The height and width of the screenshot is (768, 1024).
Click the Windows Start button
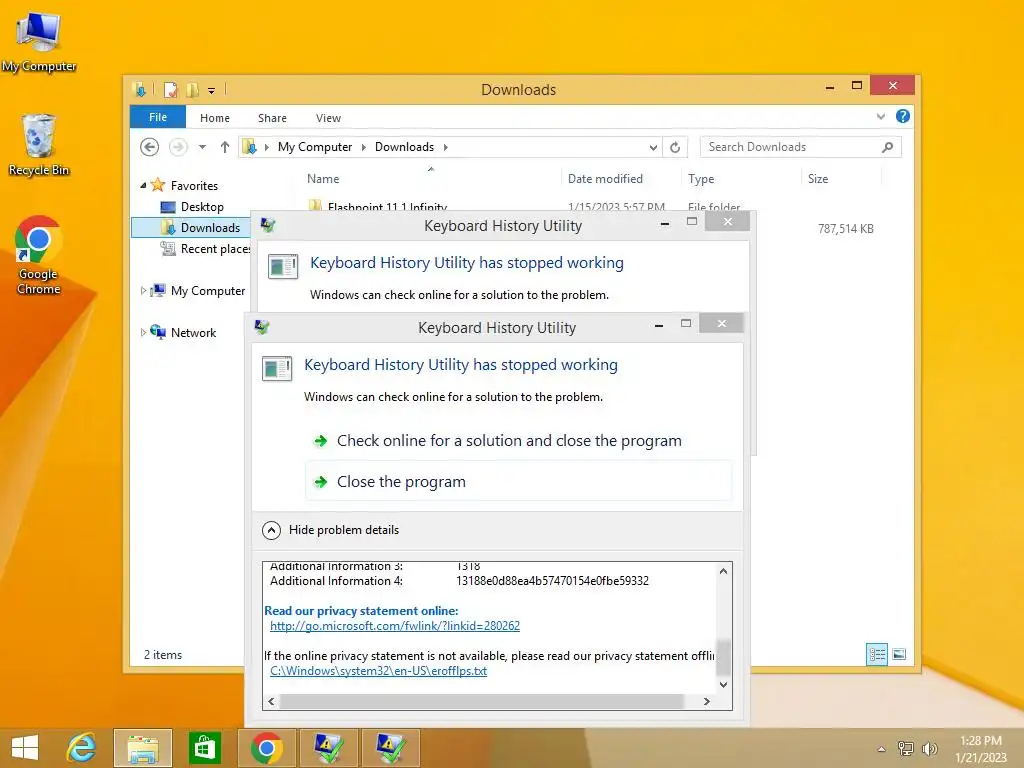(25, 748)
